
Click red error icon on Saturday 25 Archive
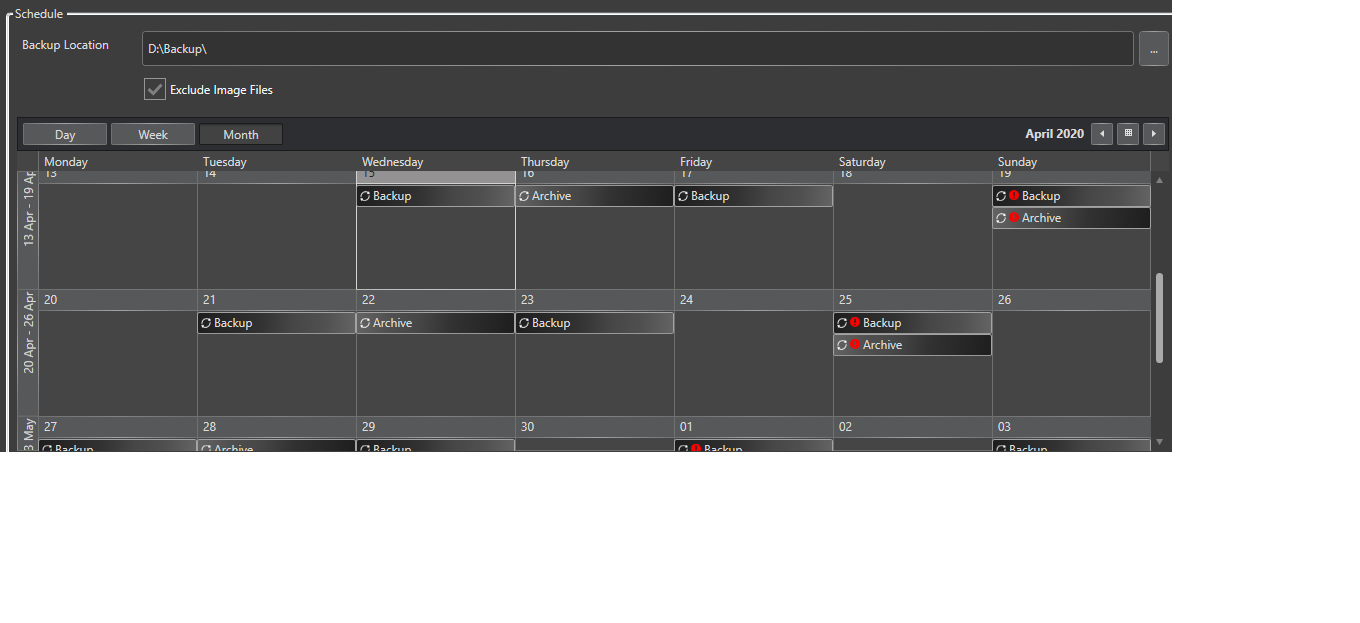coord(855,345)
